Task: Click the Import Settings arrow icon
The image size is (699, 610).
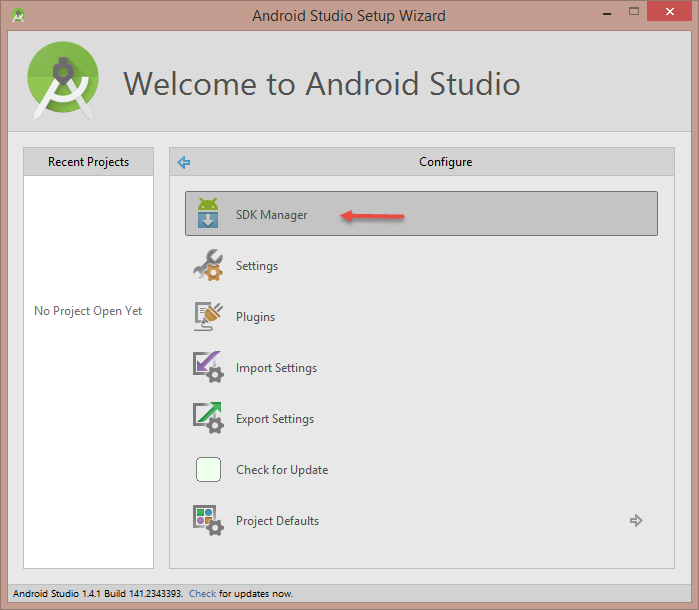Action: (x=208, y=368)
